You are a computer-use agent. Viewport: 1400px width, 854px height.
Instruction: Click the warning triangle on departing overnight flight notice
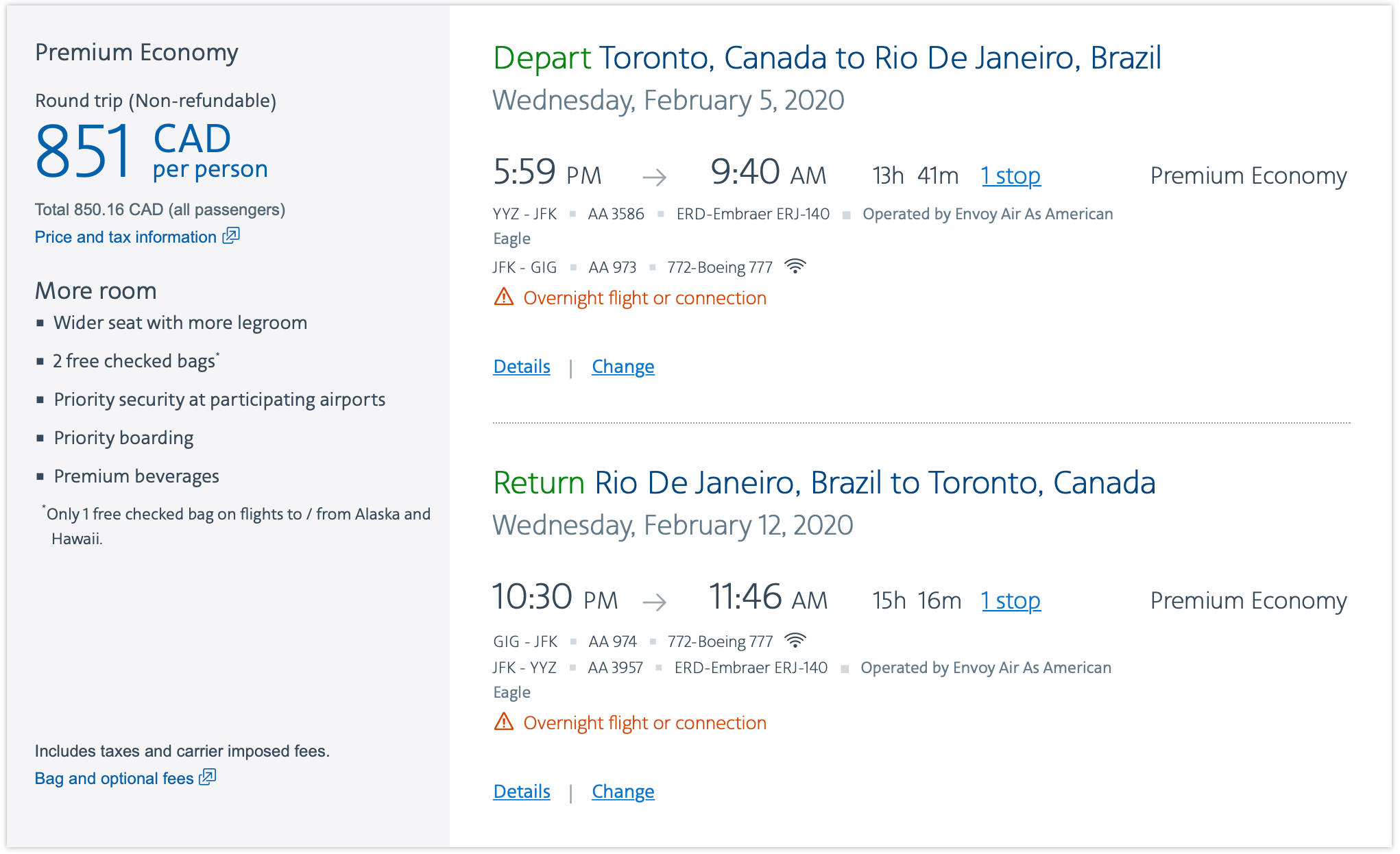pos(504,297)
